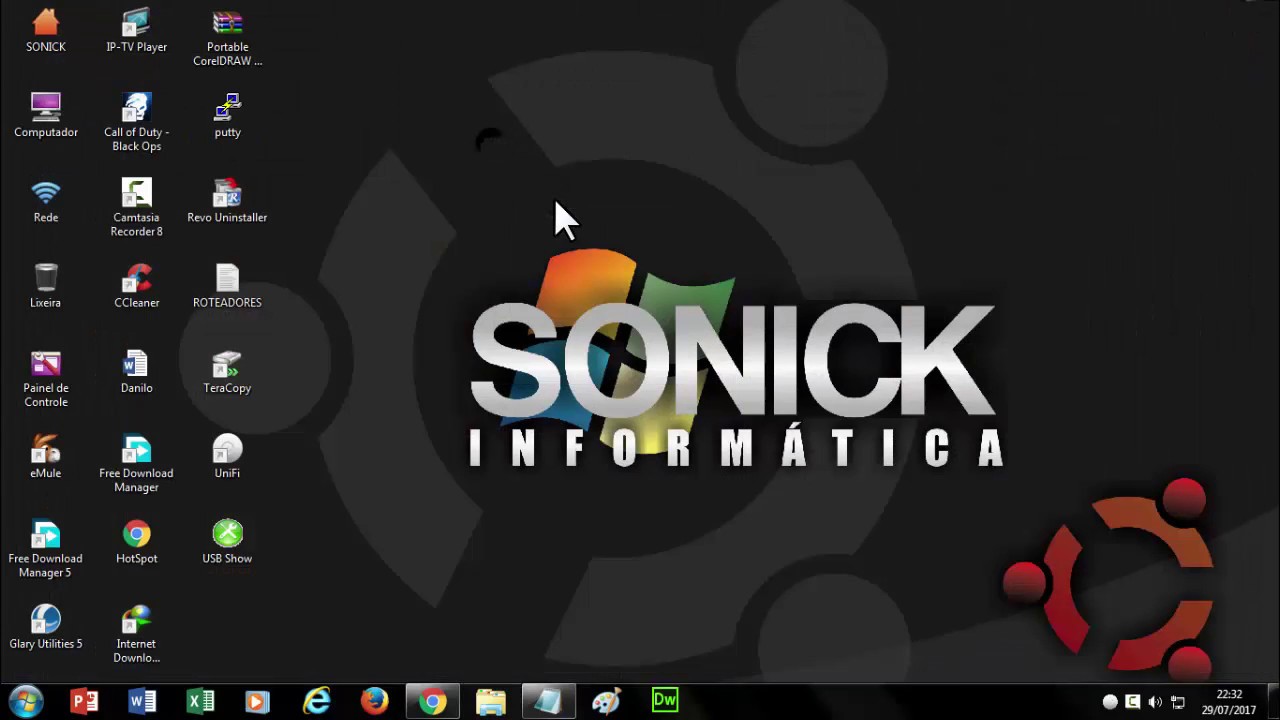The height and width of the screenshot is (720, 1280).
Task: Click the white circle tray icon
Action: tap(1110, 702)
